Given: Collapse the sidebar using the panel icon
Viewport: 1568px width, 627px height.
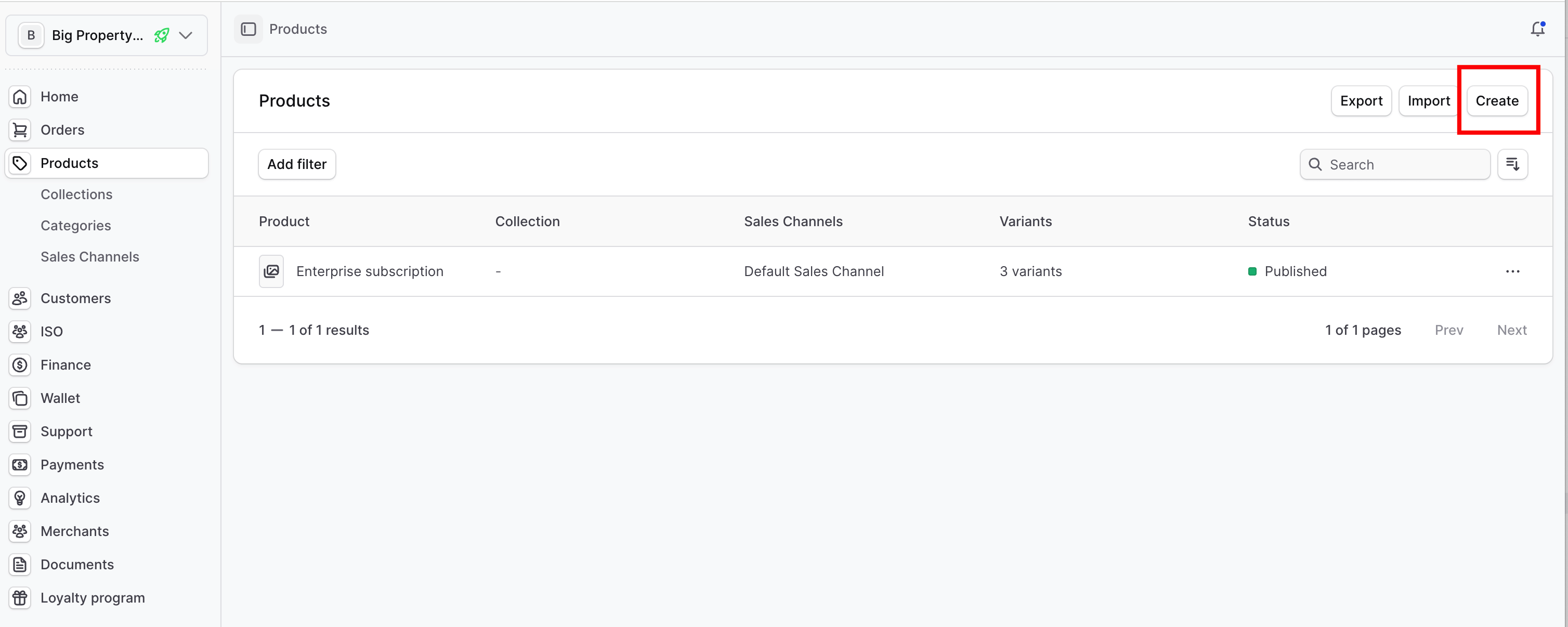Looking at the screenshot, I should point(248,29).
